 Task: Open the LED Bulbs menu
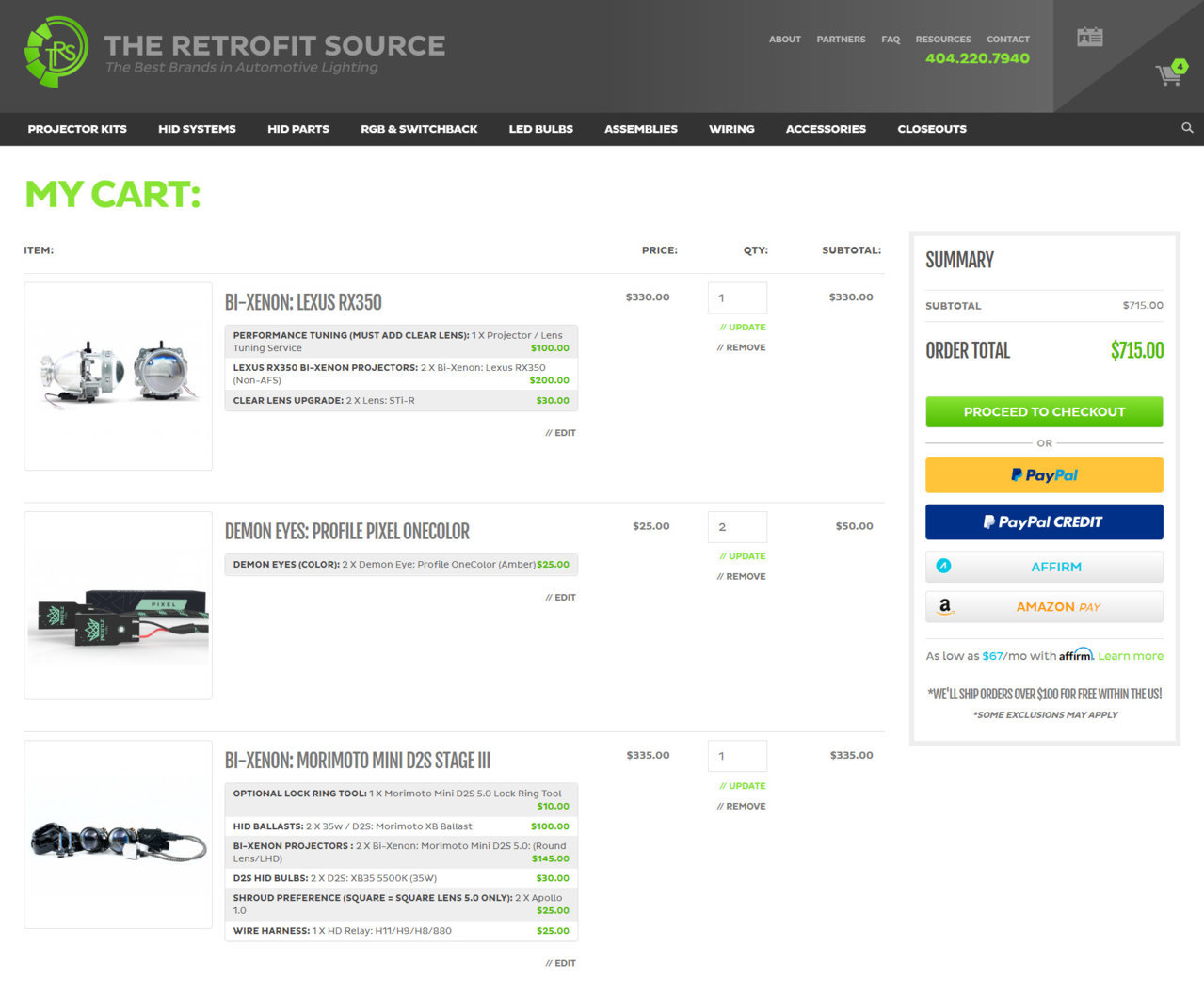coord(541,129)
